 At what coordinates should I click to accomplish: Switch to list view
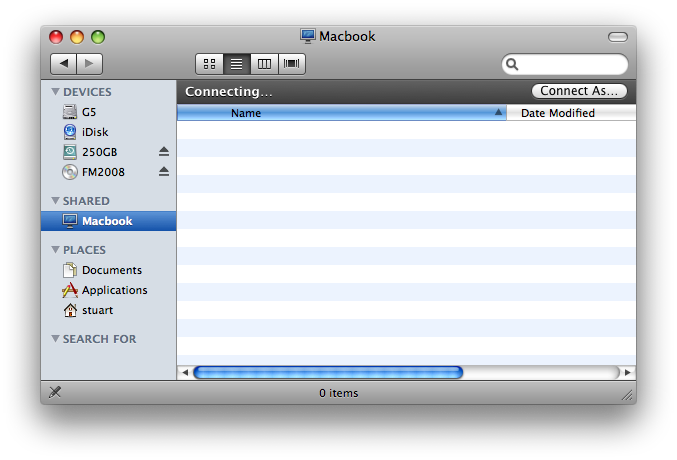coord(237,64)
